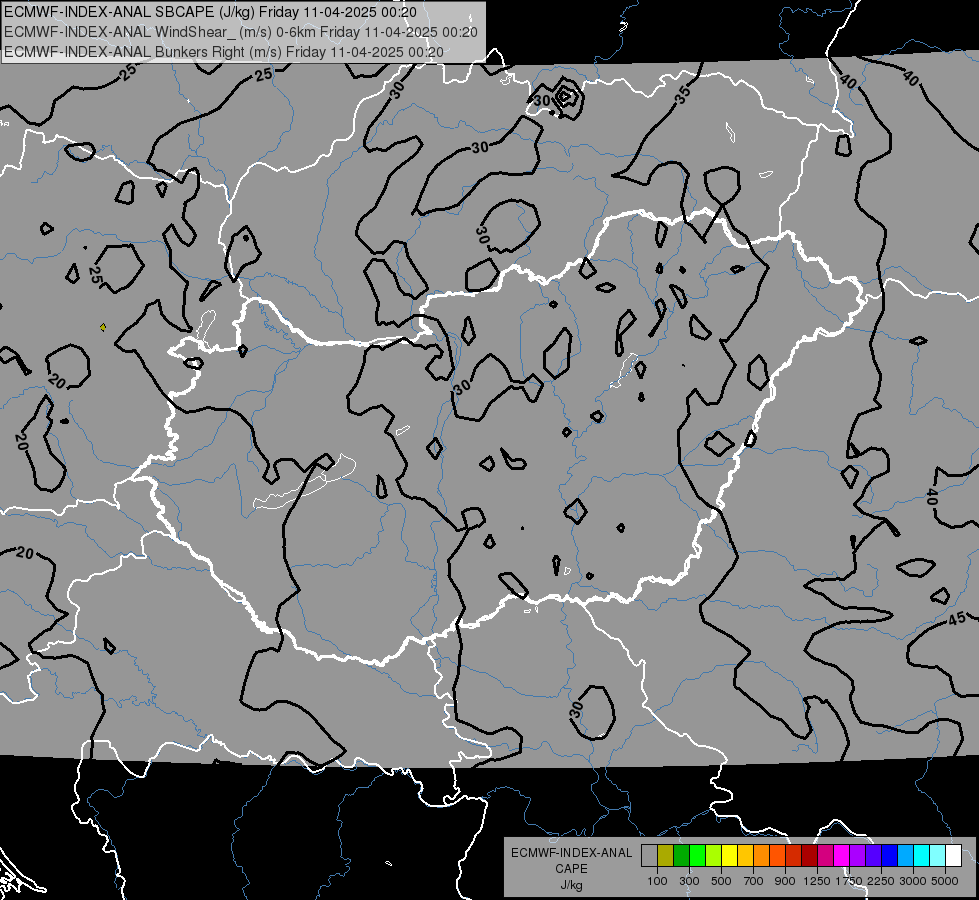Click the legend value 1250
The image size is (979, 900).
[817, 881]
